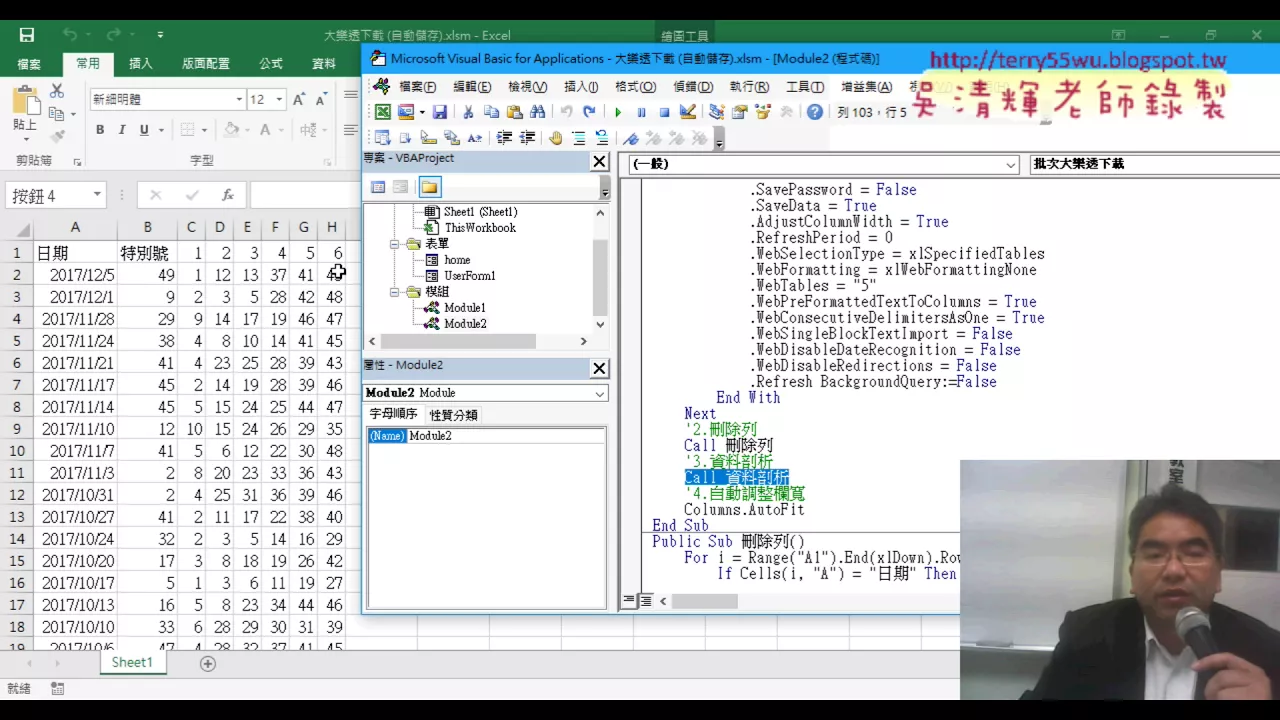Image resolution: width=1280 pixels, height=720 pixels.
Task: Click Increase Font Size icon in Excel ribbon
Action: pyautogui.click(x=299, y=100)
